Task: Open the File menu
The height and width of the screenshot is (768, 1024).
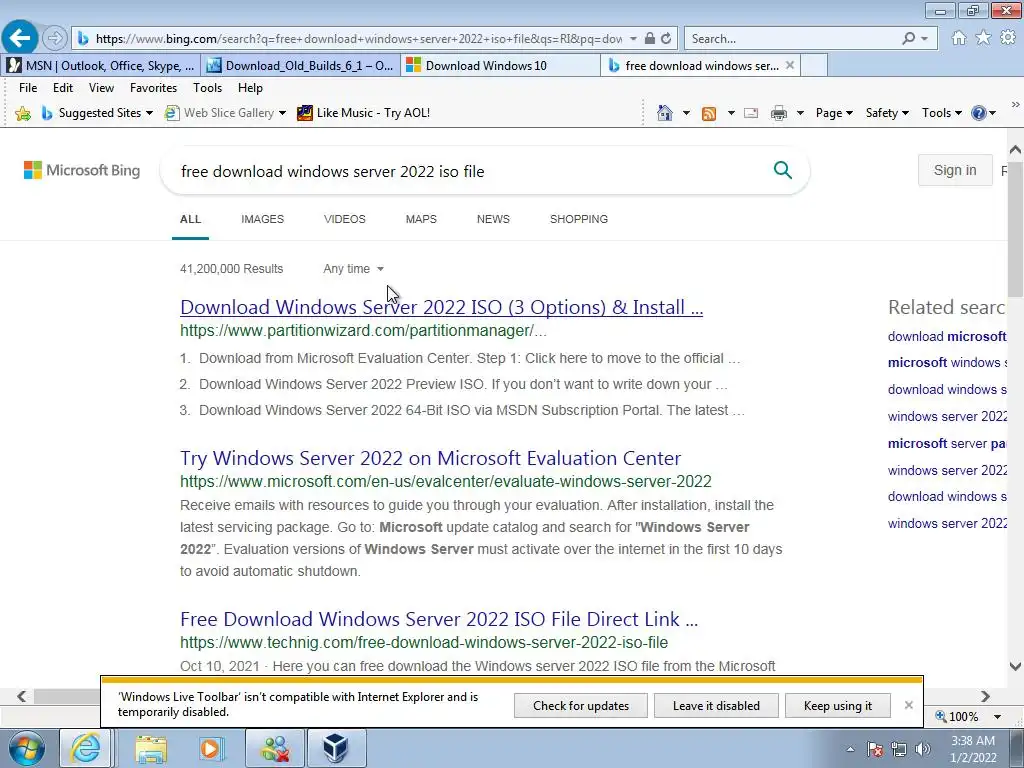Action: click(x=28, y=88)
